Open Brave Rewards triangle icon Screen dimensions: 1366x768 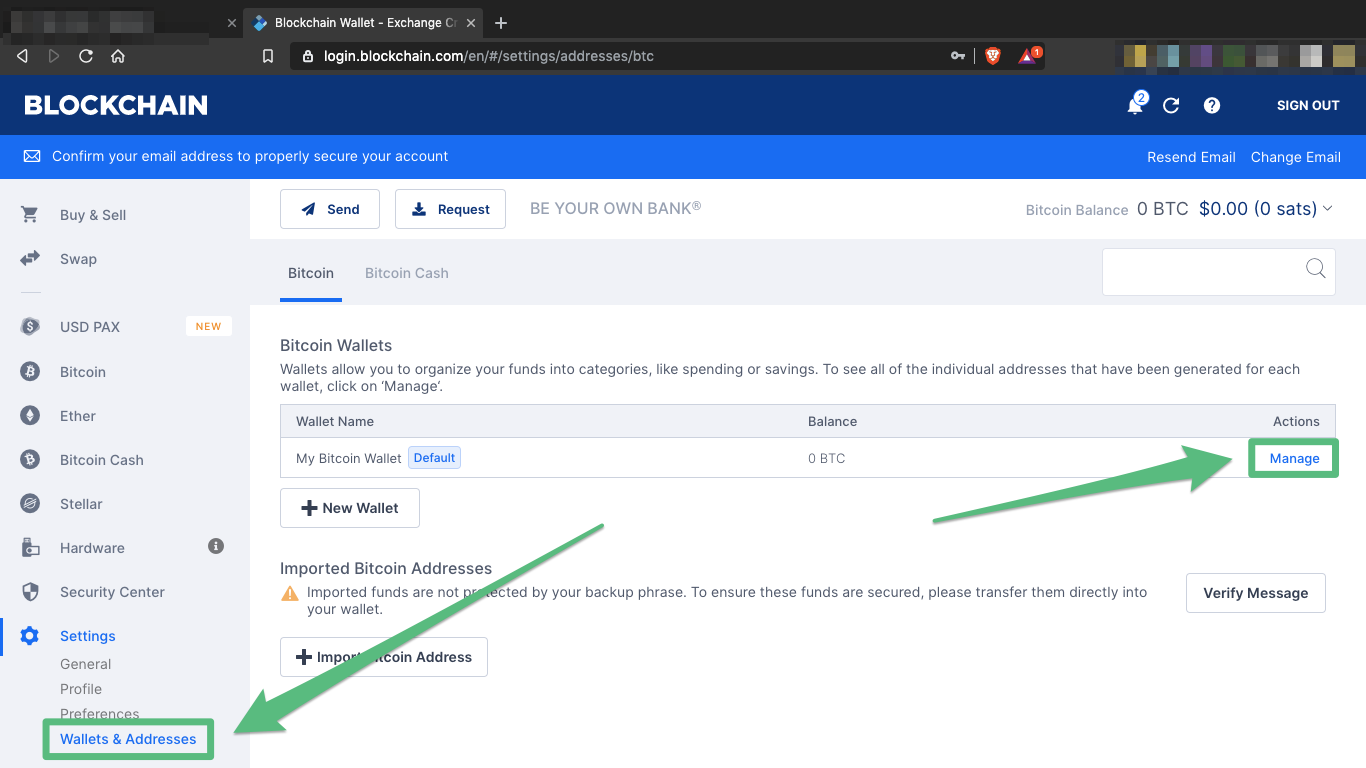click(1027, 57)
